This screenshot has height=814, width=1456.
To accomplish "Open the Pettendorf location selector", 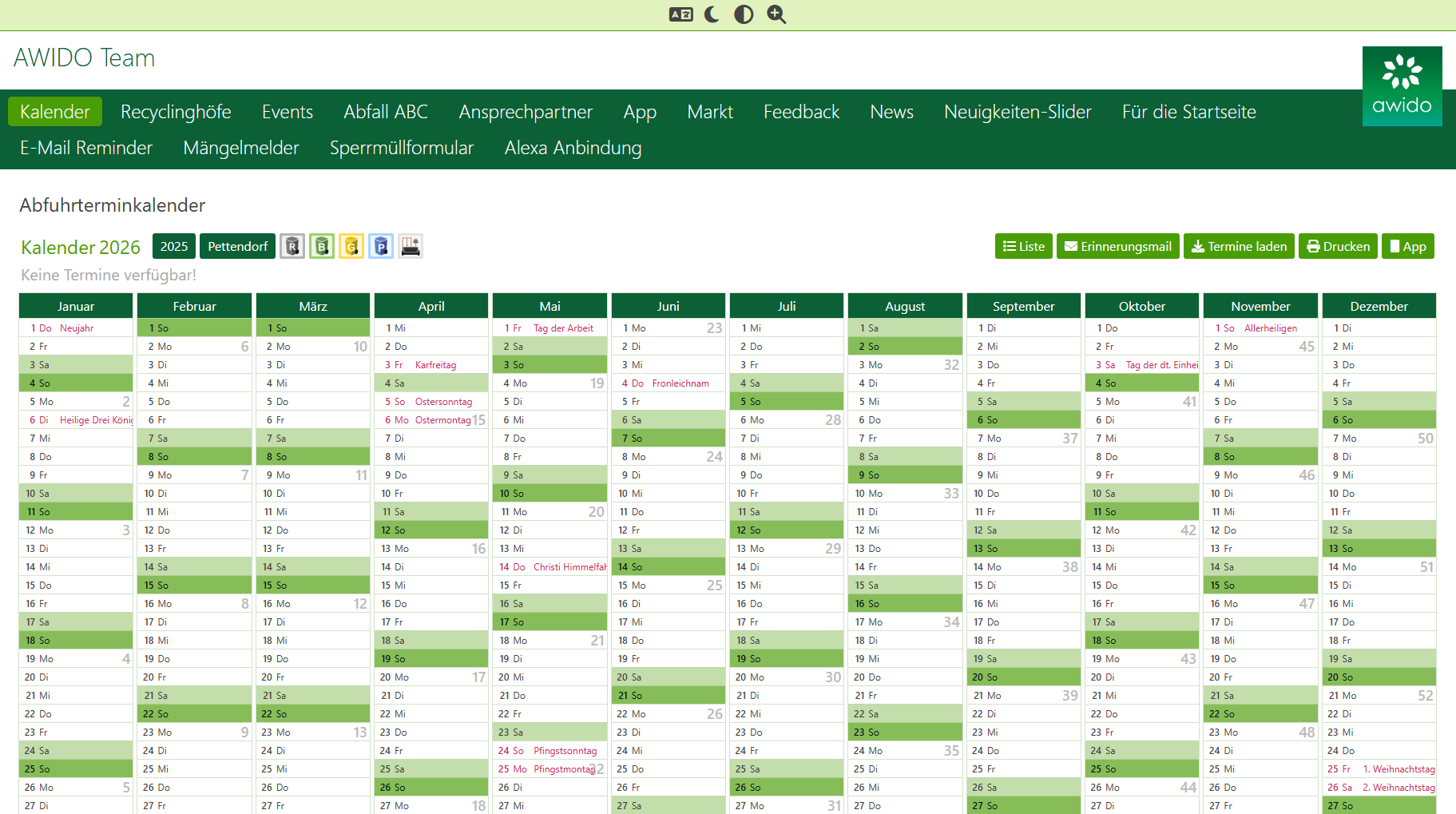I will [x=237, y=247].
